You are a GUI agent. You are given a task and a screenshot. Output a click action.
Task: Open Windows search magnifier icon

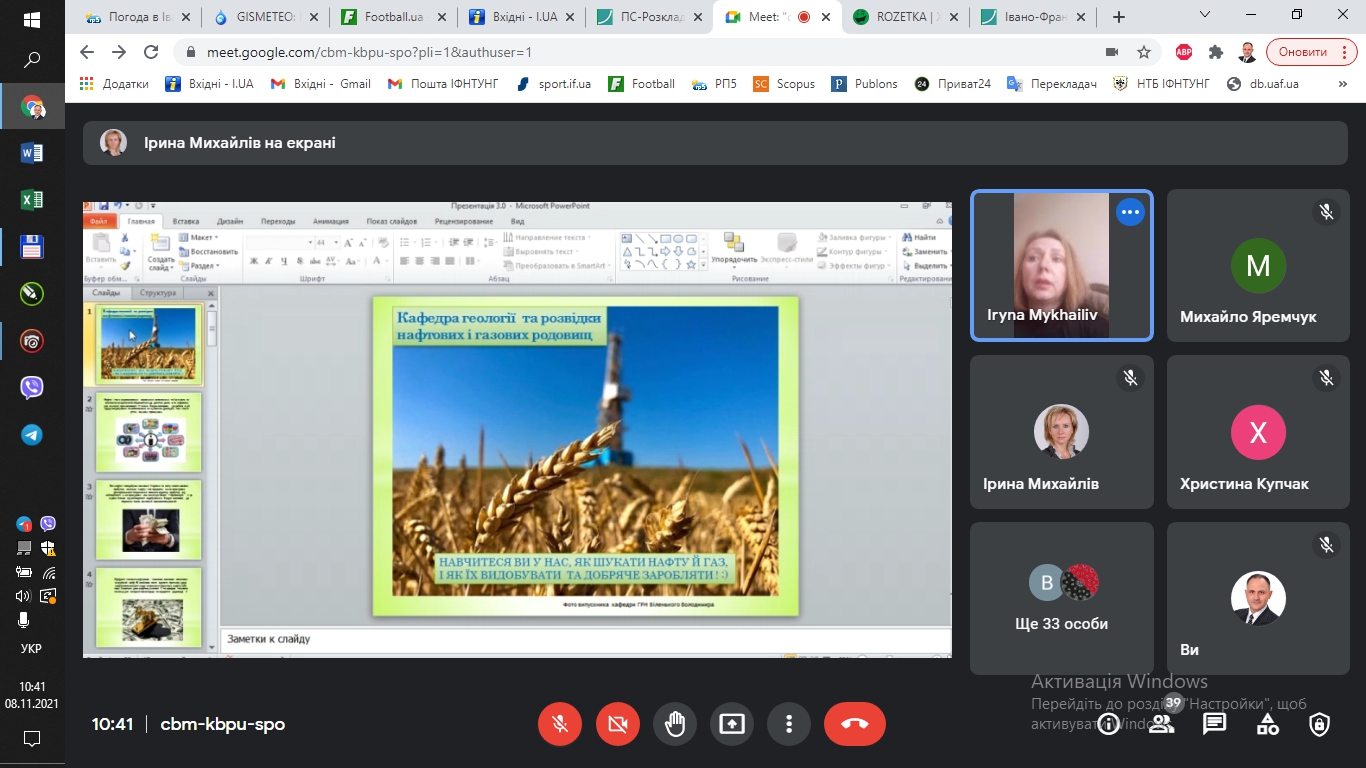[31, 61]
